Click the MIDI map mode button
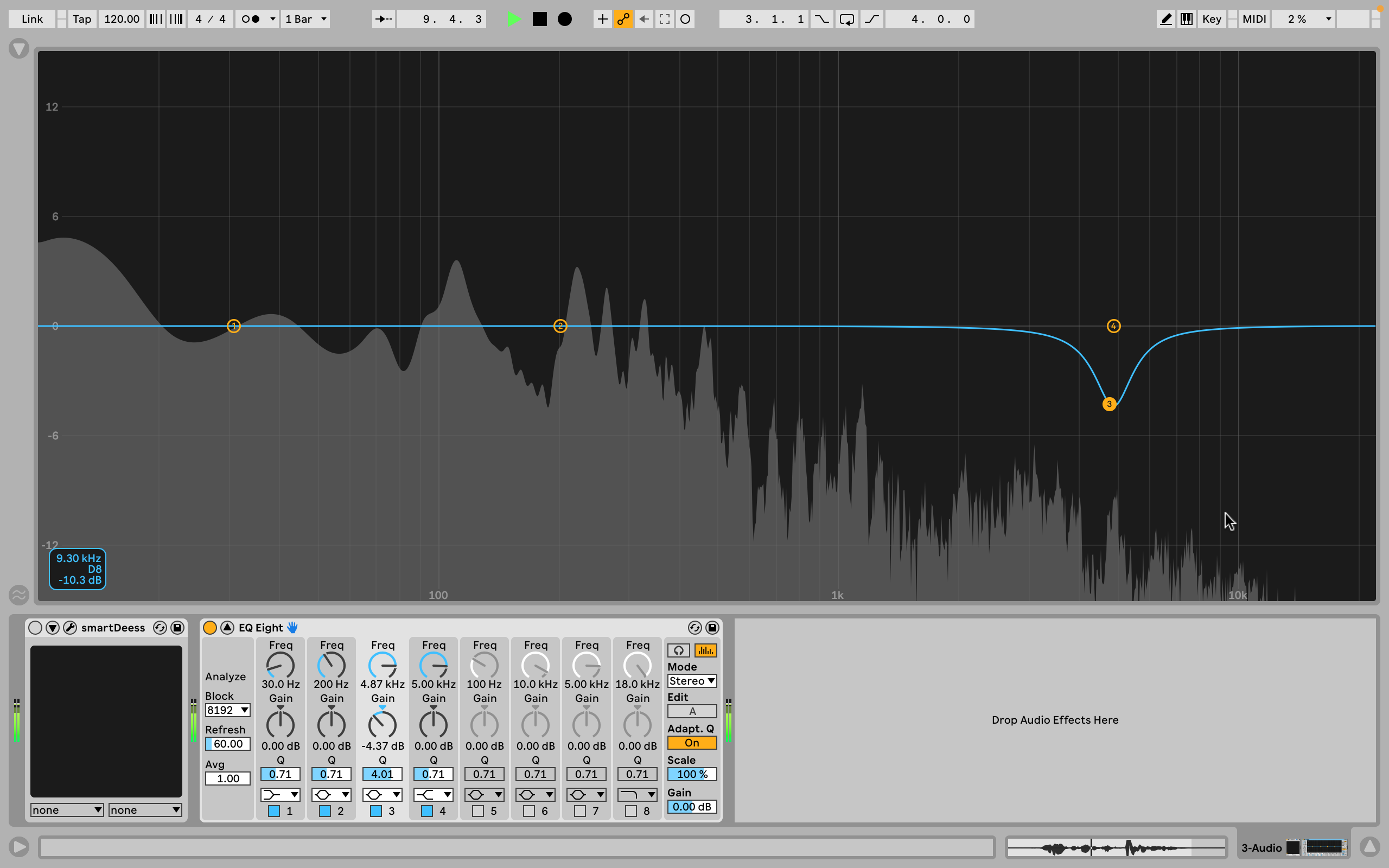The image size is (1389, 868). [1254, 19]
